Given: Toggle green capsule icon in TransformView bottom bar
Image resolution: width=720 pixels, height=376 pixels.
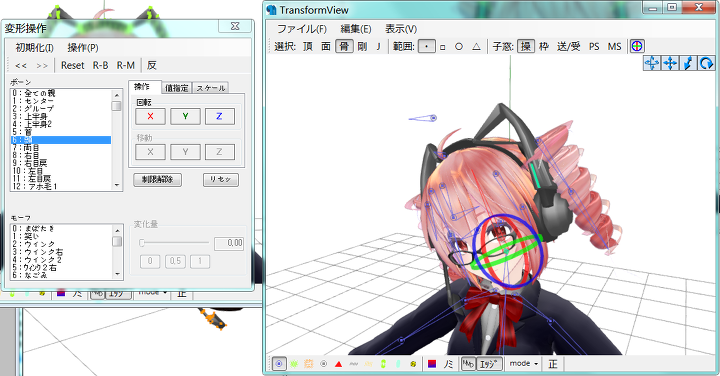Looking at the screenshot, I should pos(383,364).
